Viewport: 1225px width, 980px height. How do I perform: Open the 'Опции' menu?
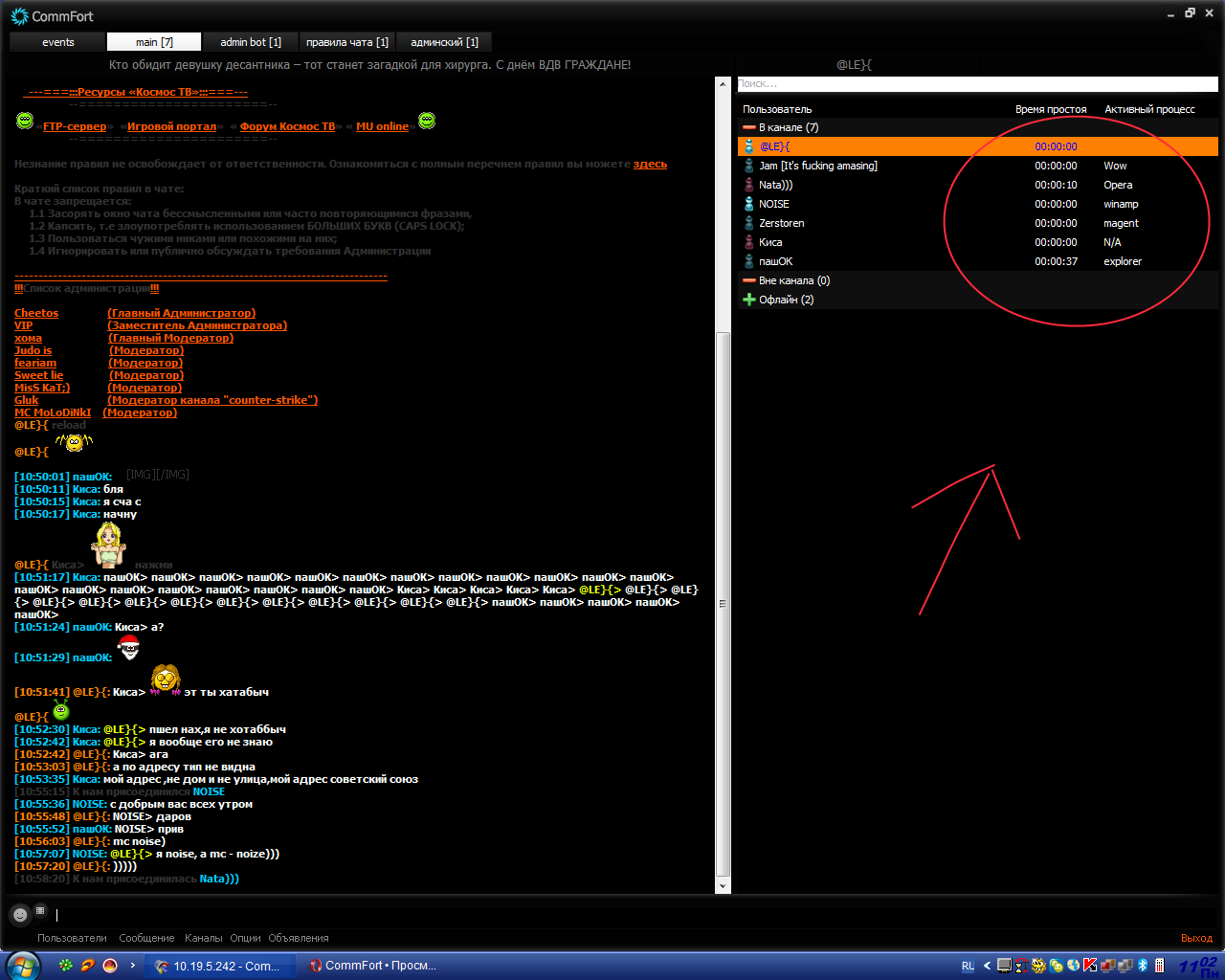(245, 938)
